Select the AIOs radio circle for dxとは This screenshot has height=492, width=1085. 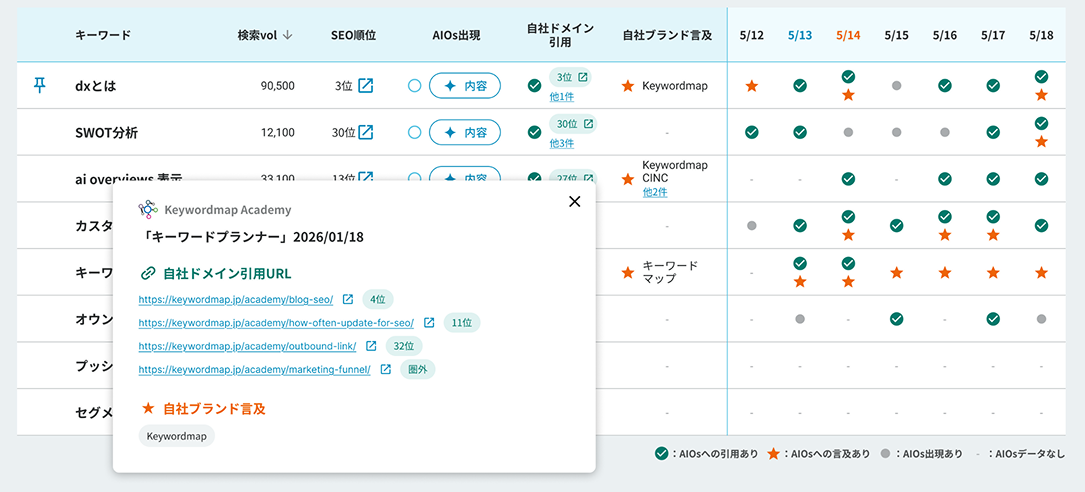click(414, 86)
